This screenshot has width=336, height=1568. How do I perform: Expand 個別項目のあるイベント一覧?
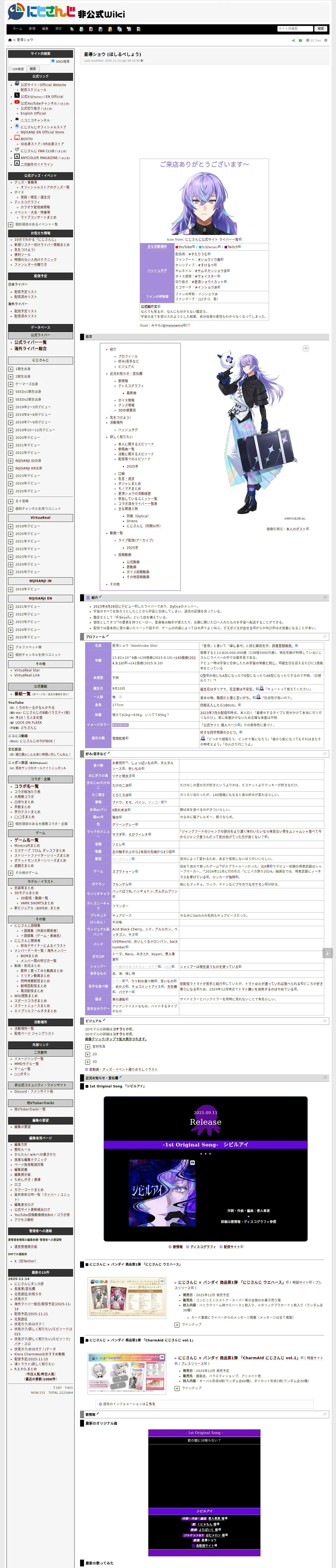10,224
